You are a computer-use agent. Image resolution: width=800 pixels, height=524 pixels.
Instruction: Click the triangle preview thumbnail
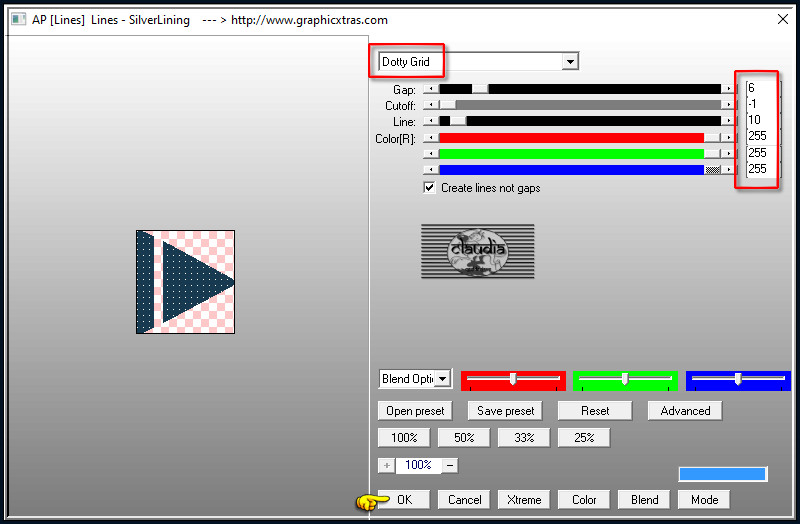click(185, 282)
